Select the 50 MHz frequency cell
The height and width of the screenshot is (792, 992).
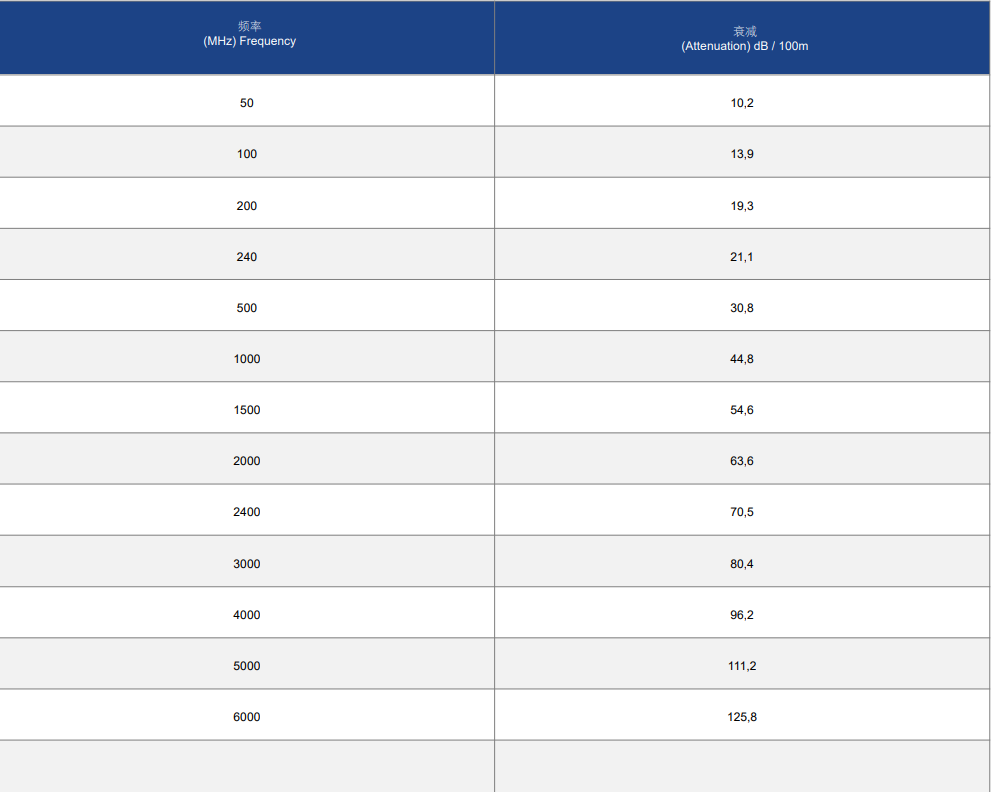[247, 102]
